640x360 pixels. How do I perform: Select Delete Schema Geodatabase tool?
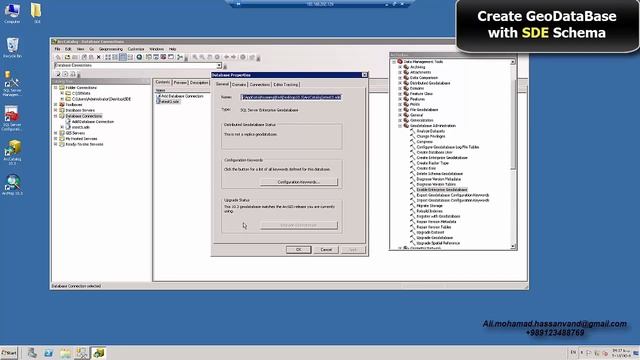click(439, 173)
